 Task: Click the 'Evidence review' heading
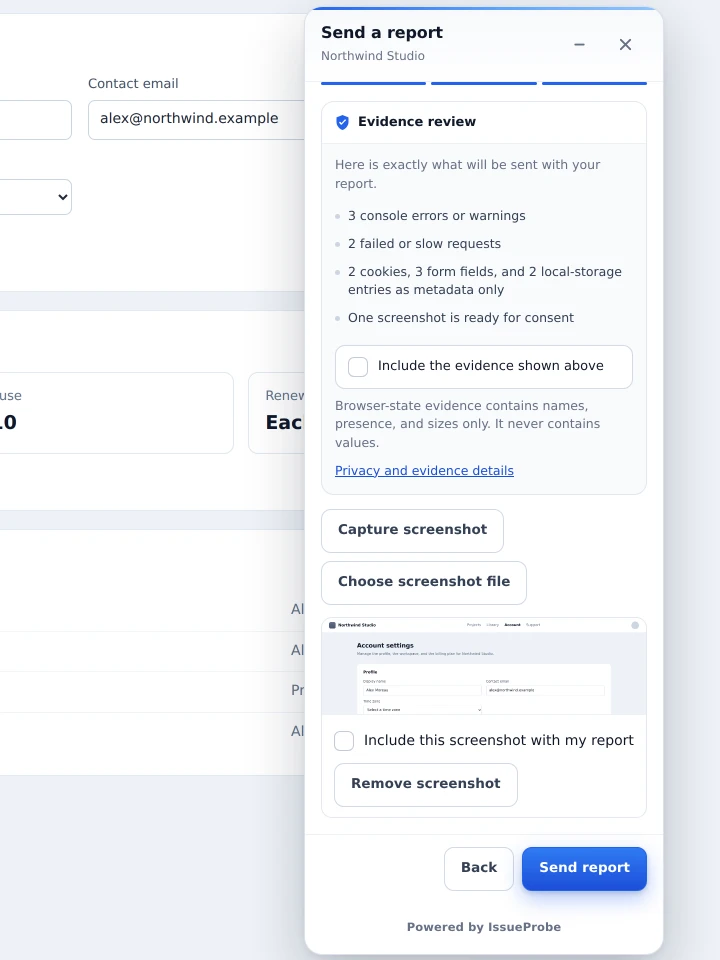[417, 122]
